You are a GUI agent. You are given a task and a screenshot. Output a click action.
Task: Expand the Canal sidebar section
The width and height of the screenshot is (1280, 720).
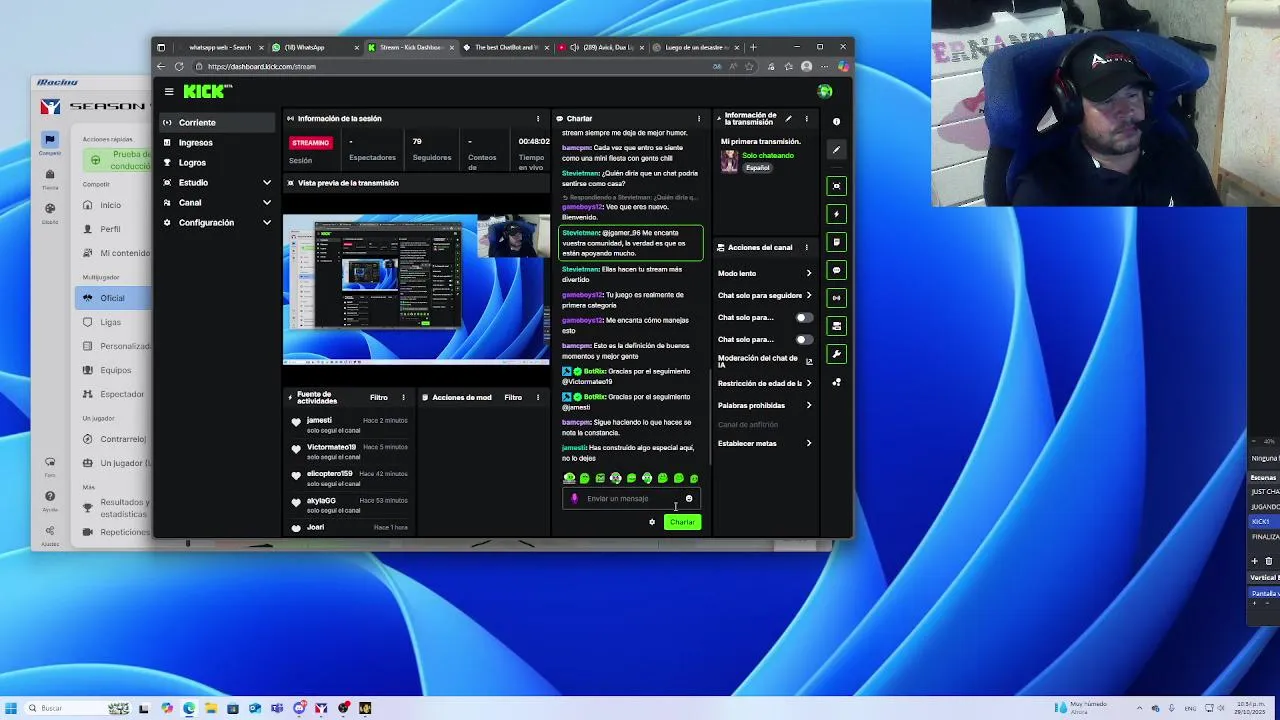[216, 203]
